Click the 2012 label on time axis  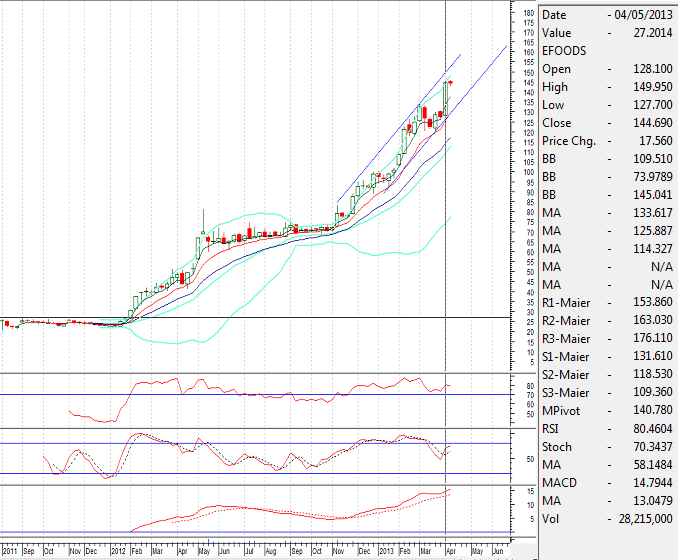coord(118,551)
